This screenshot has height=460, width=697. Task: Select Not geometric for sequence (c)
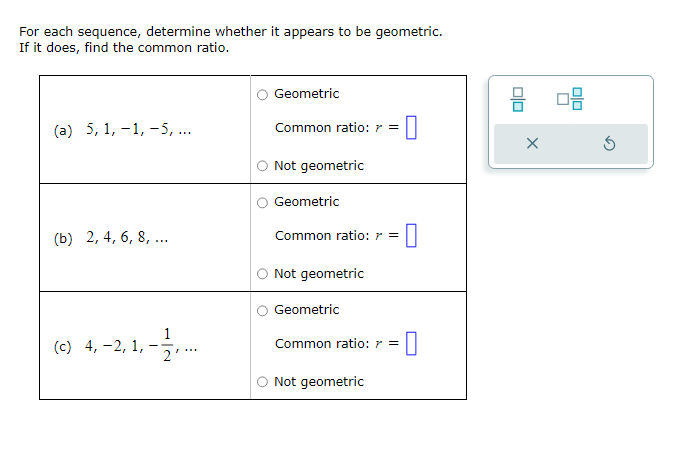point(262,382)
